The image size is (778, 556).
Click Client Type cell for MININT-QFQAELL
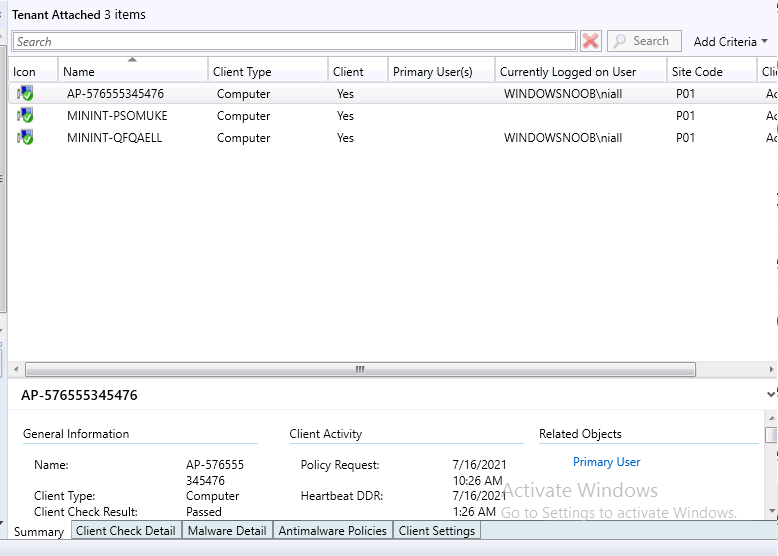(243, 137)
